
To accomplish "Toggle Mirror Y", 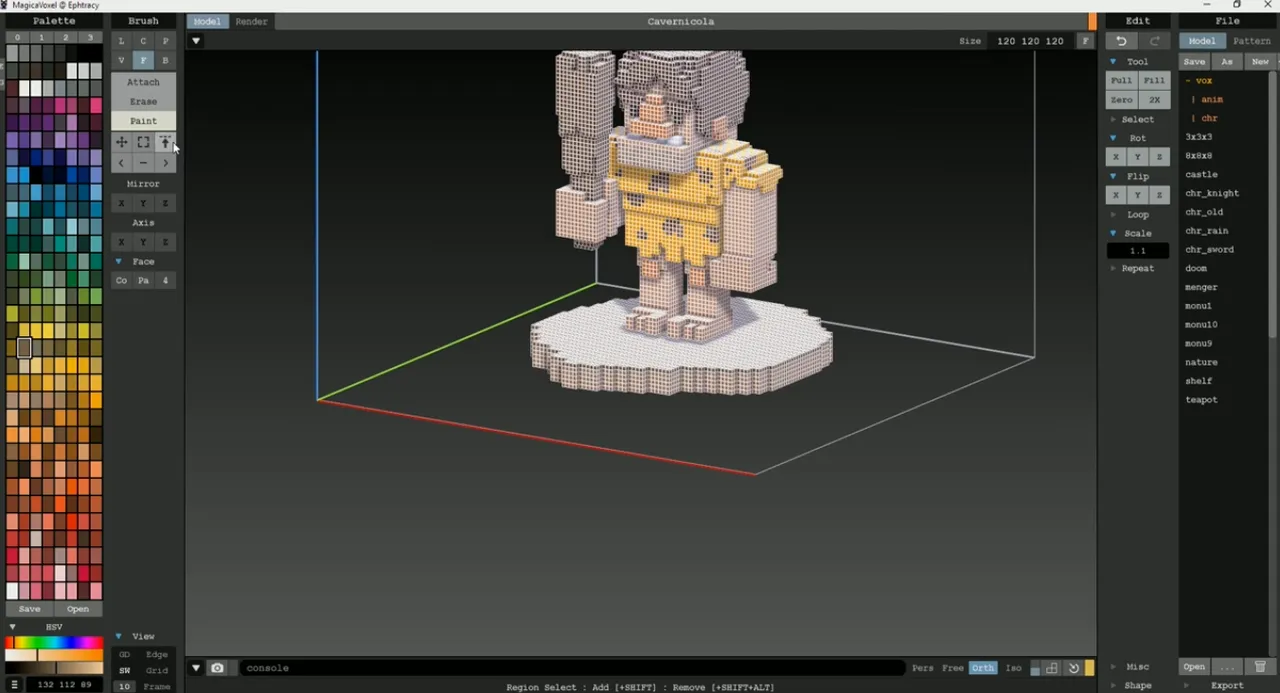I will [x=143, y=203].
